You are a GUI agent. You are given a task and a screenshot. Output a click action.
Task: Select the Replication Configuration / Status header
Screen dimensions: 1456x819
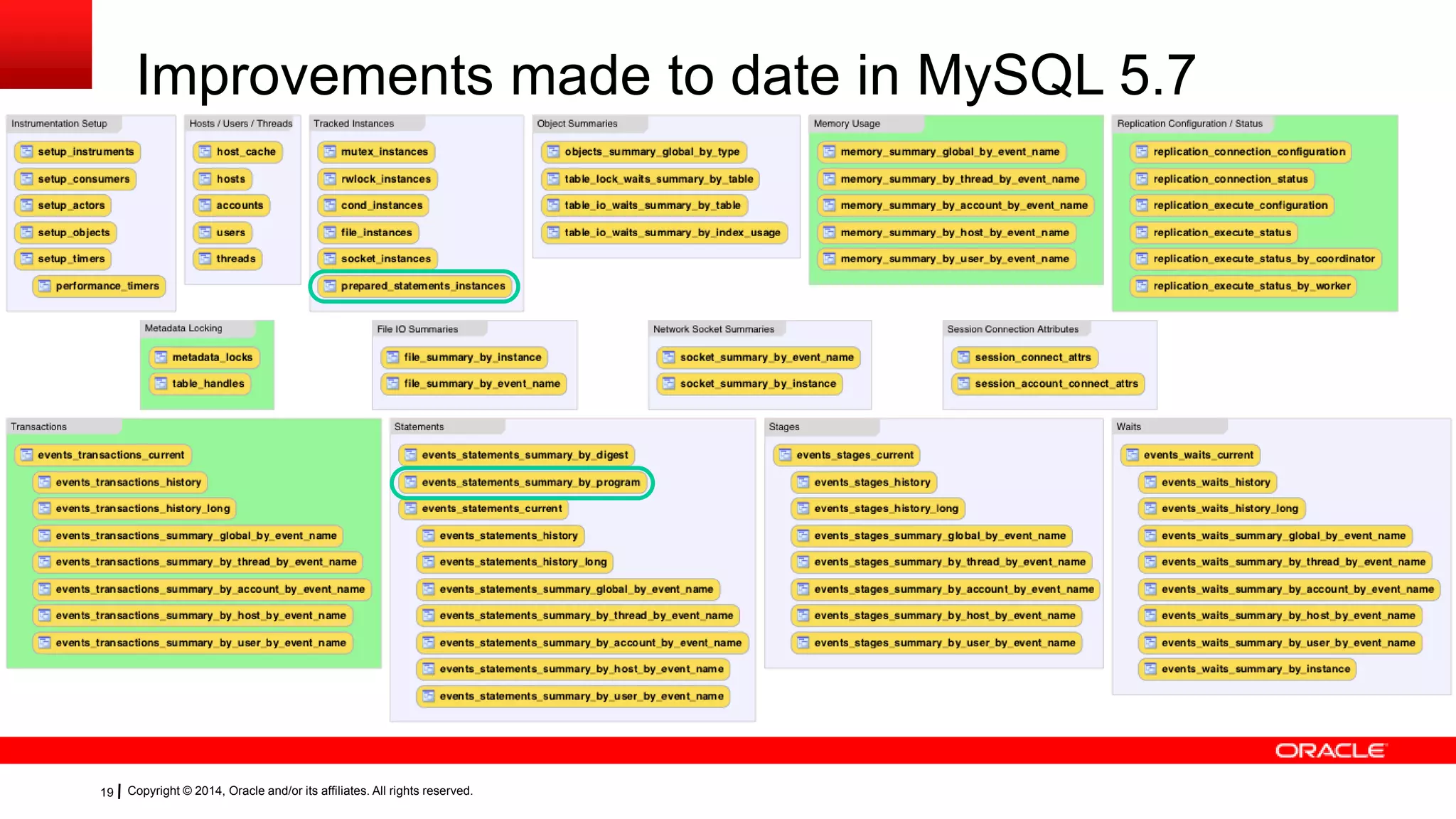pyautogui.click(x=1189, y=124)
